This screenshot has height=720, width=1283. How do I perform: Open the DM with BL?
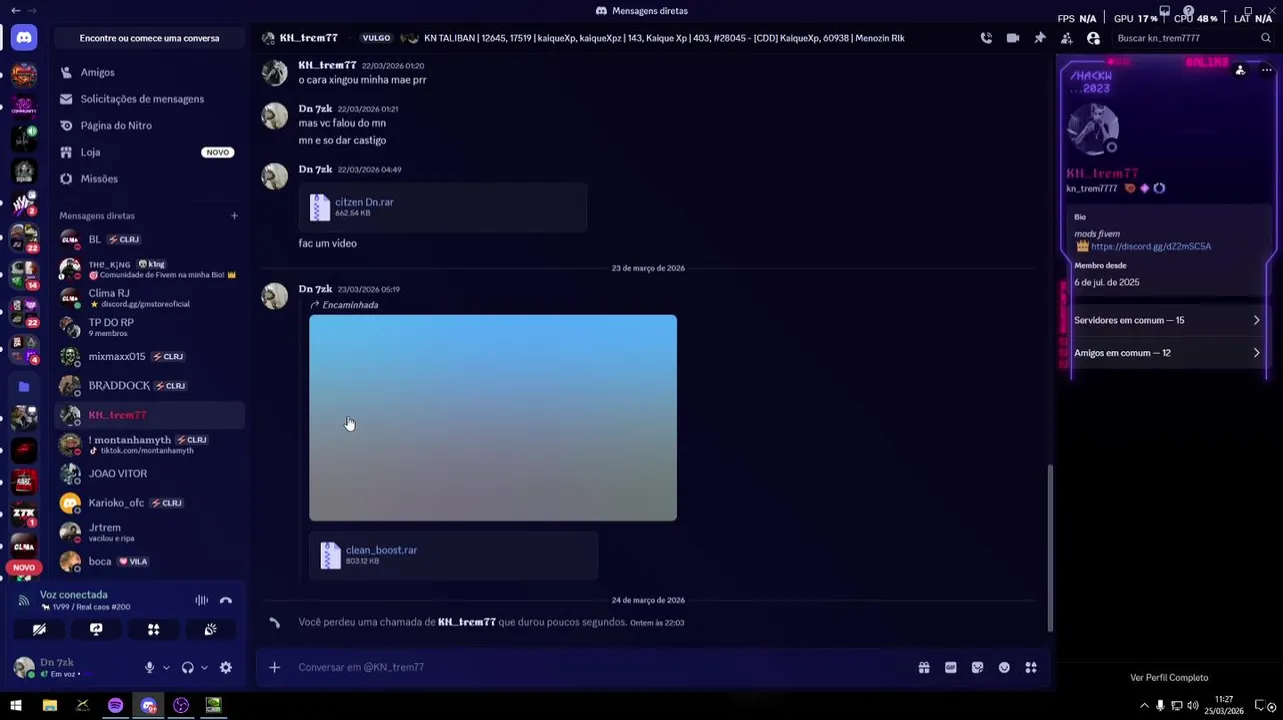[x=149, y=239]
